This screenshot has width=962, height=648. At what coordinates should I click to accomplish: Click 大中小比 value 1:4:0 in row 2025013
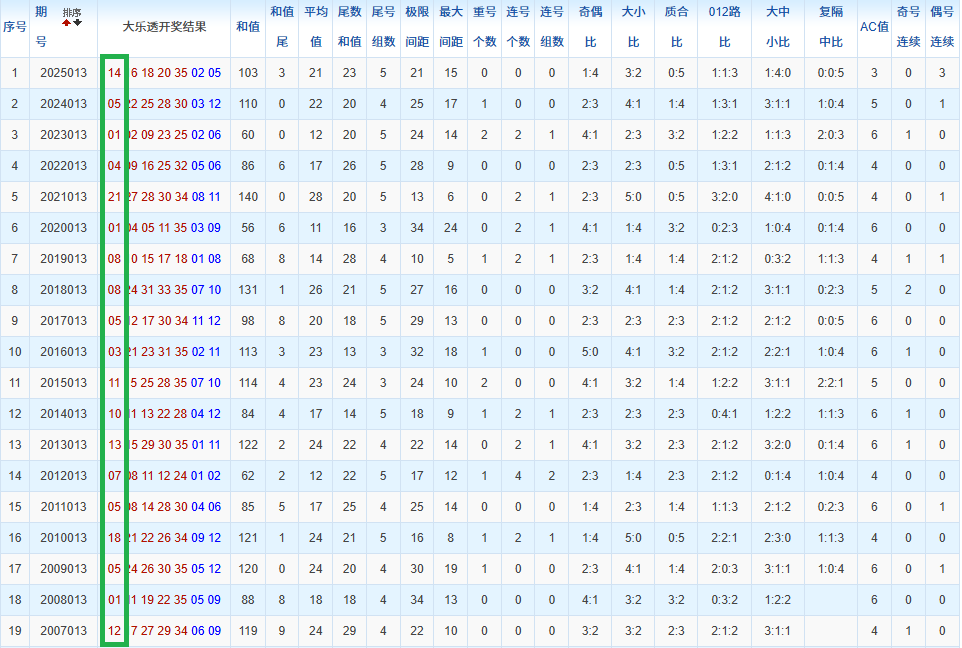[778, 73]
